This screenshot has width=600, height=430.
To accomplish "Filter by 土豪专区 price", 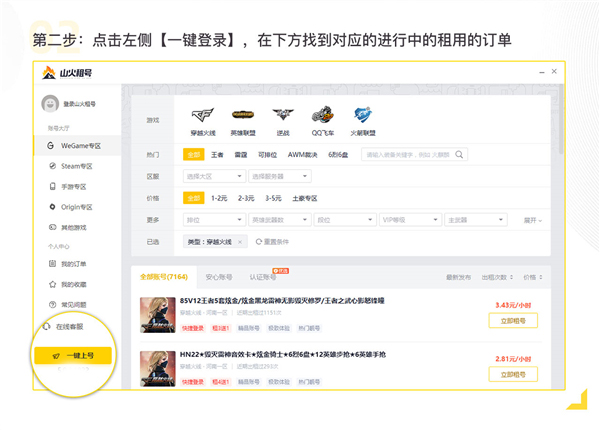I will coord(305,198).
